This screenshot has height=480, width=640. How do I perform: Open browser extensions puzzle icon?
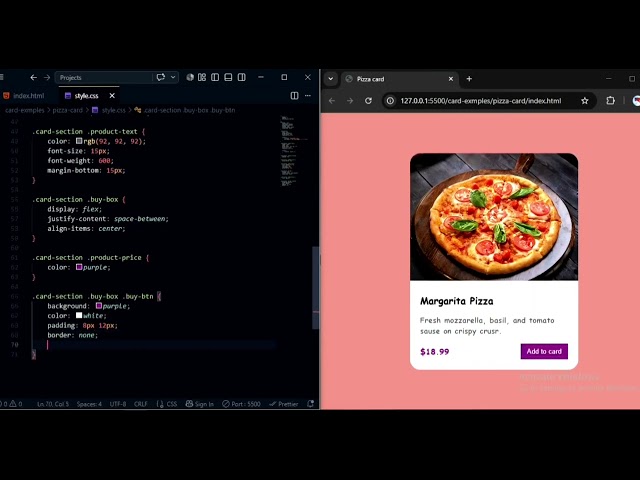pyautogui.click(x=610, y=101)
